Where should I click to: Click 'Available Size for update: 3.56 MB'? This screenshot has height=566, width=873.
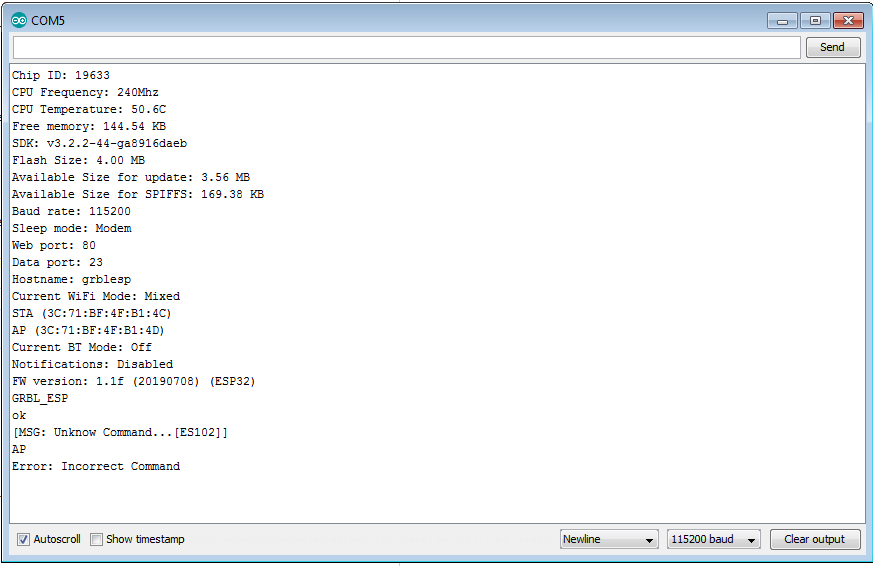coord(131,178)
